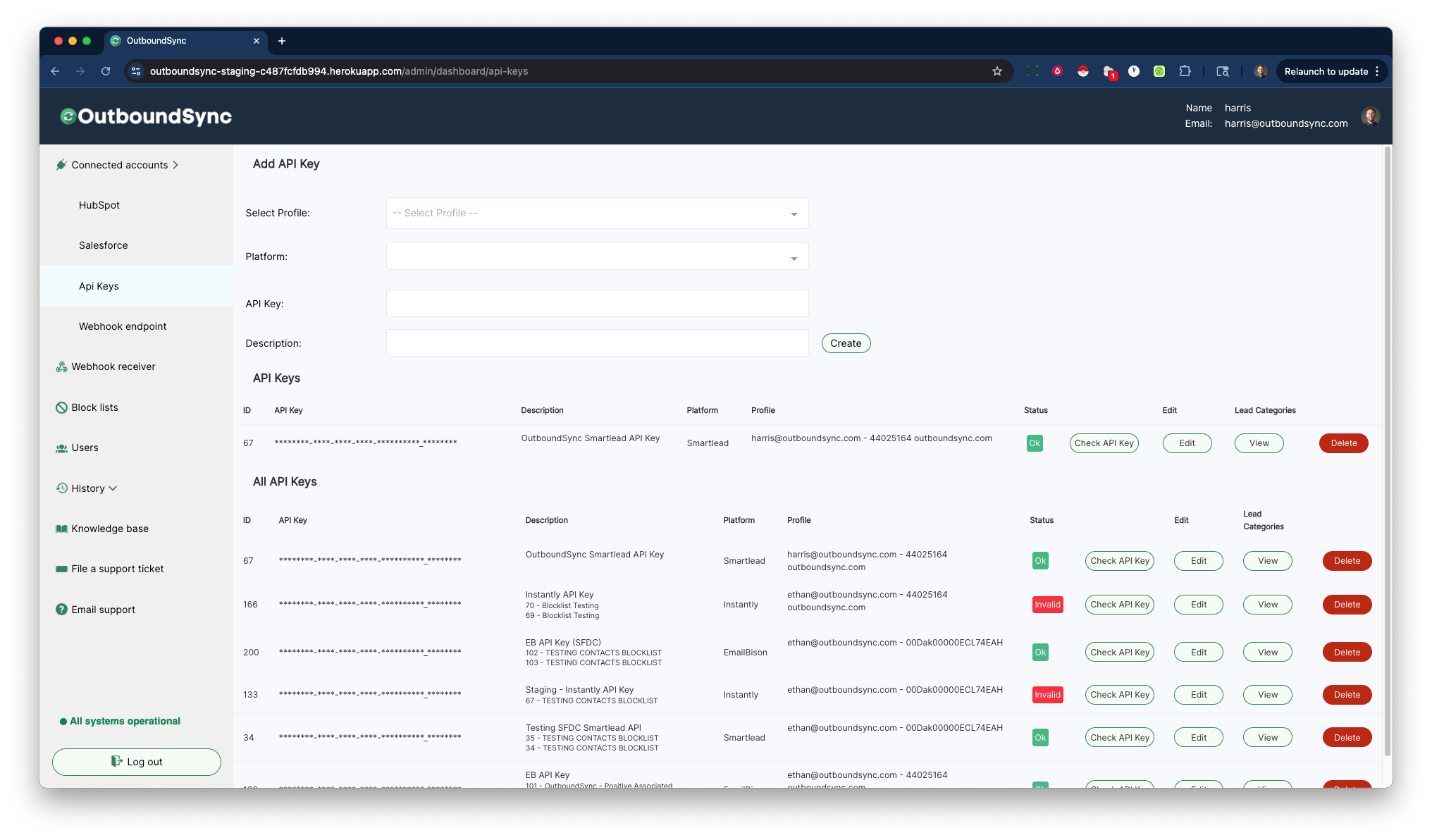1432x840 pixels.
Task: Open the Select Profile dropdown
Action: click(597, 213)
